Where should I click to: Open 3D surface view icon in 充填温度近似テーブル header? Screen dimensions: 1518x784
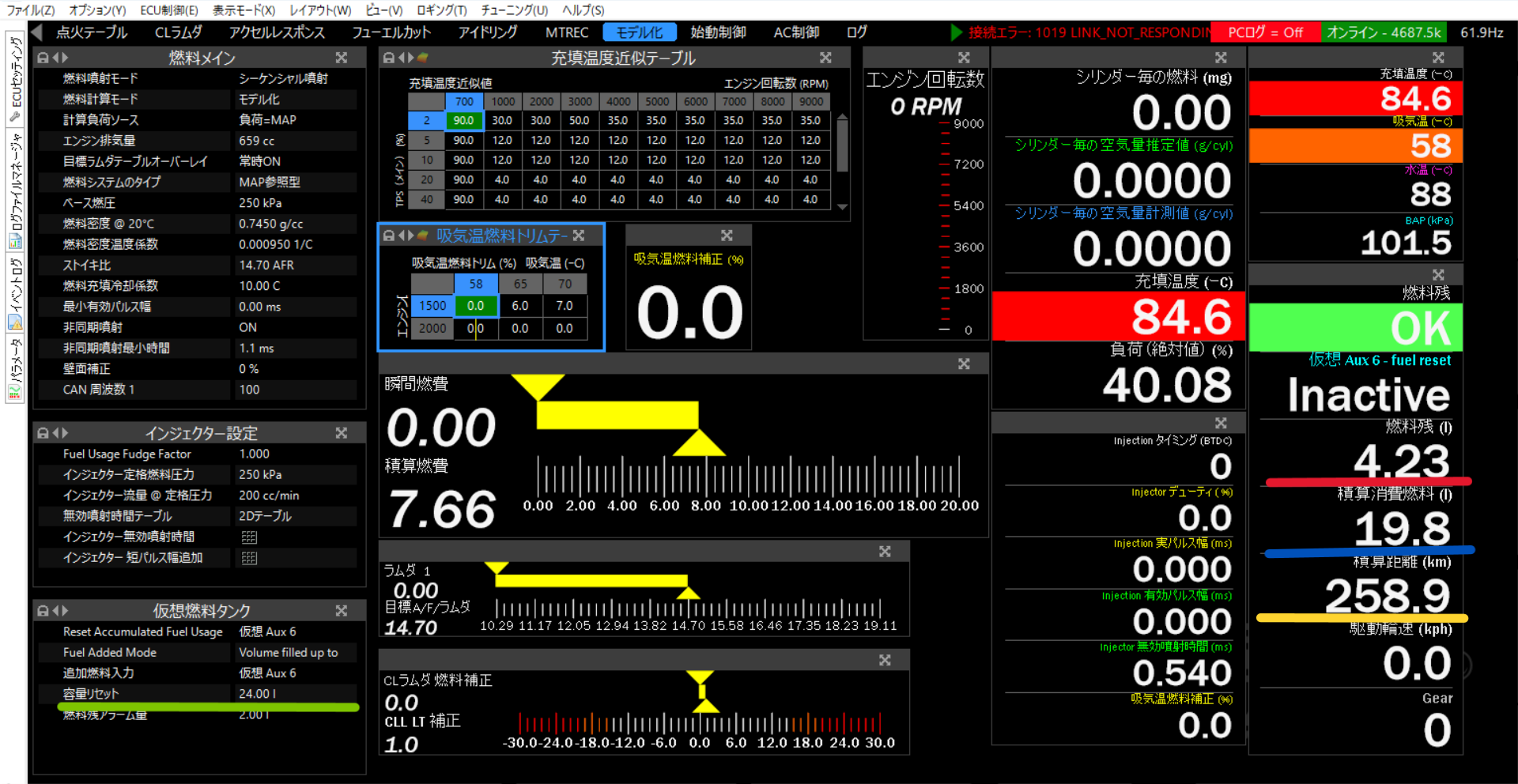[423, 58]
